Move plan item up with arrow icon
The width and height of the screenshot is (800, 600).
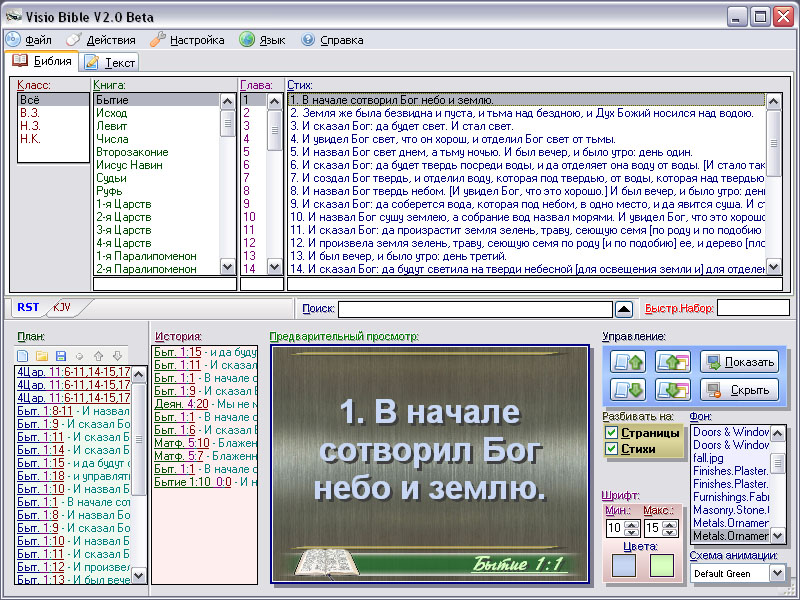pyautogui.click(x=98, y=355)
